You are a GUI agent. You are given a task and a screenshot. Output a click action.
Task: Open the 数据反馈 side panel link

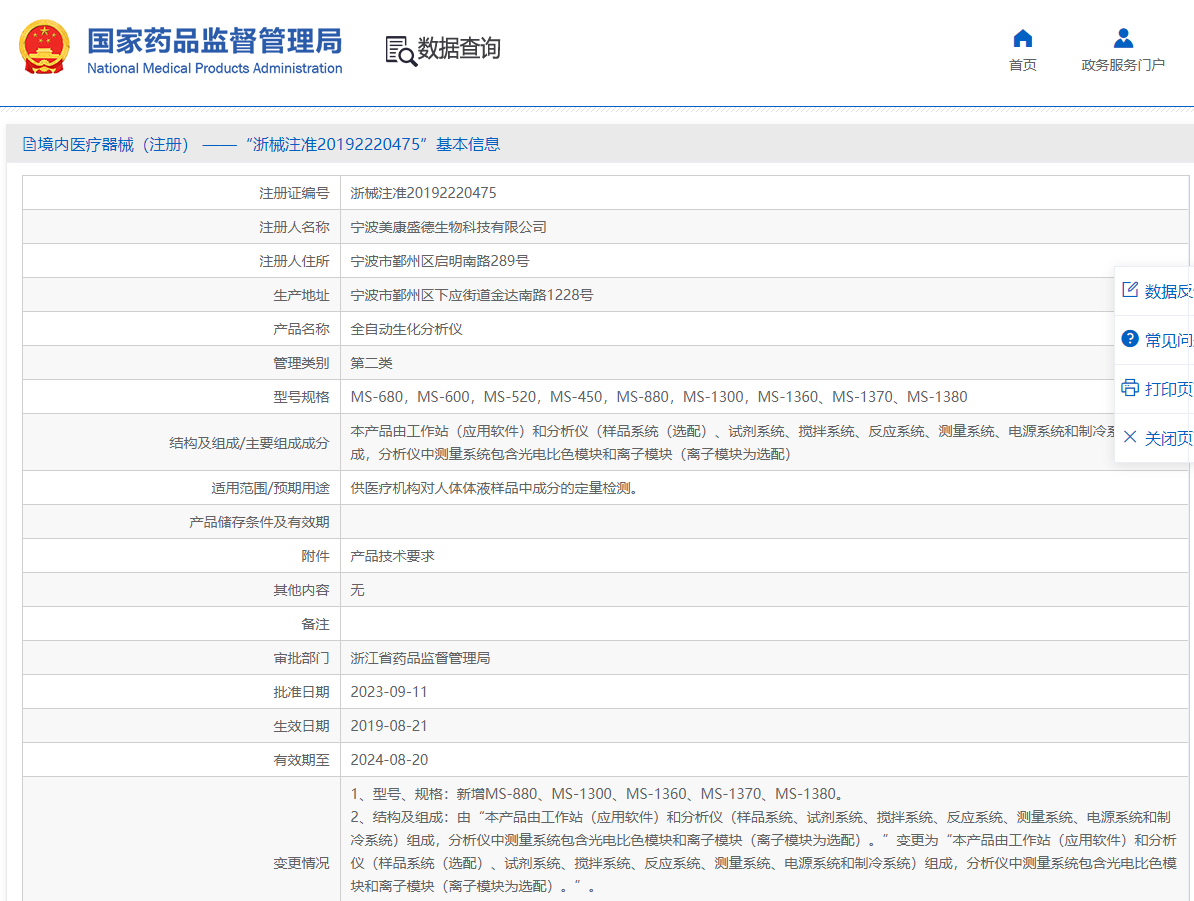[1169, 292]
